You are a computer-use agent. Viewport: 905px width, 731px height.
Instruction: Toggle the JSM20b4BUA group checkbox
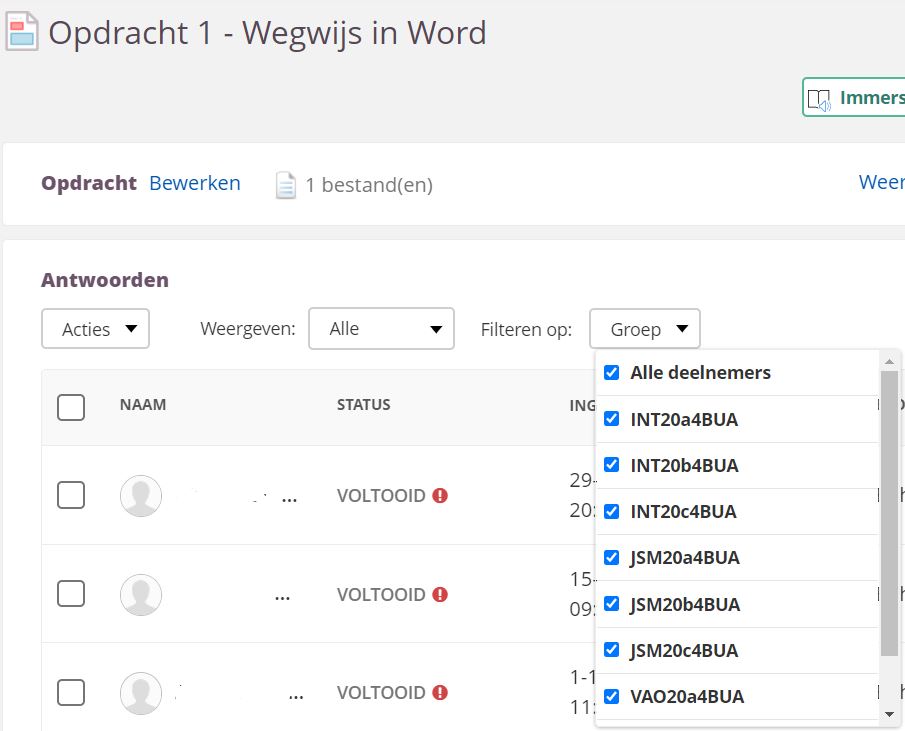coord(612,604)
